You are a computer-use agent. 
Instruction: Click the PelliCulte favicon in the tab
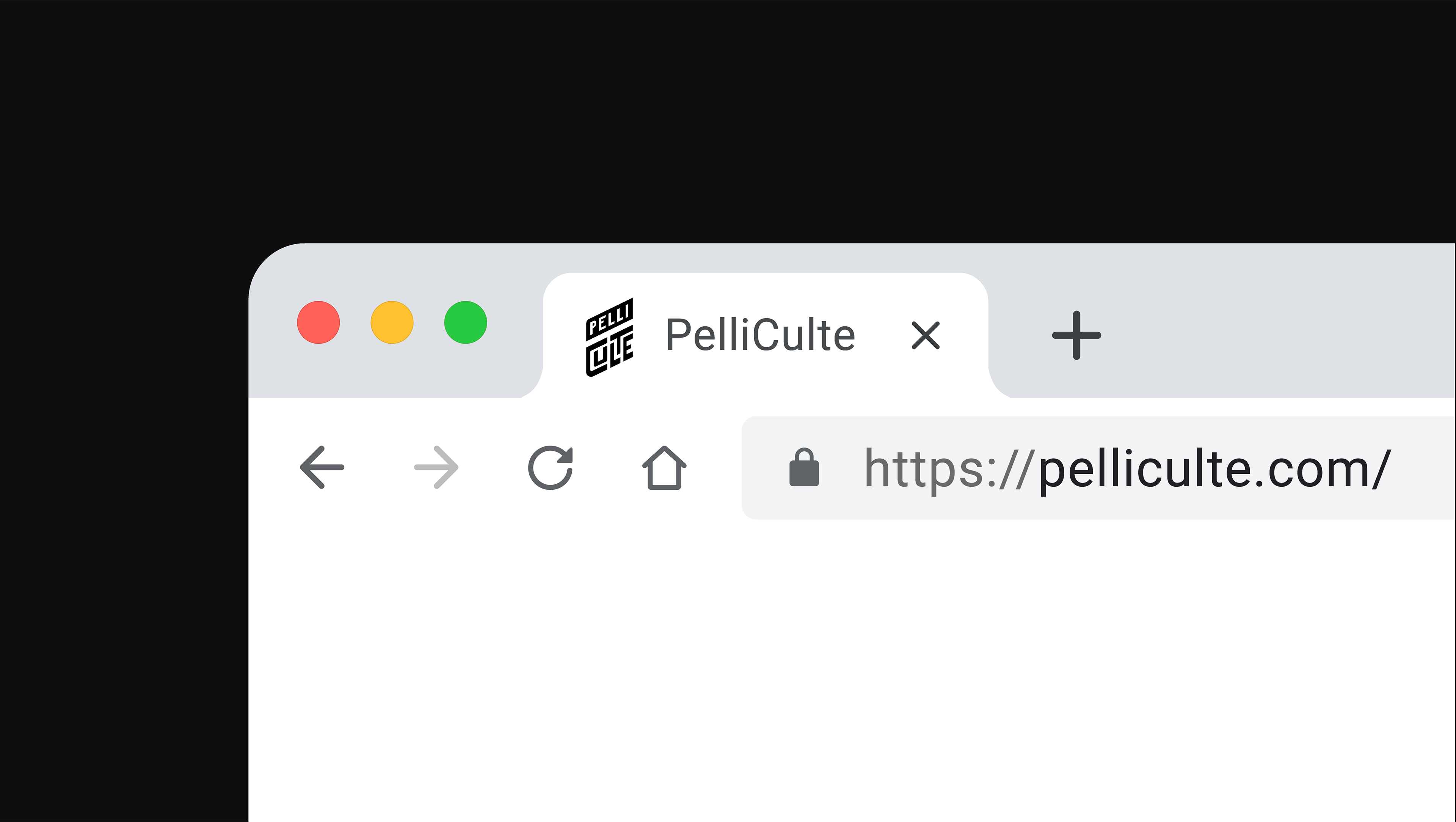609,337
